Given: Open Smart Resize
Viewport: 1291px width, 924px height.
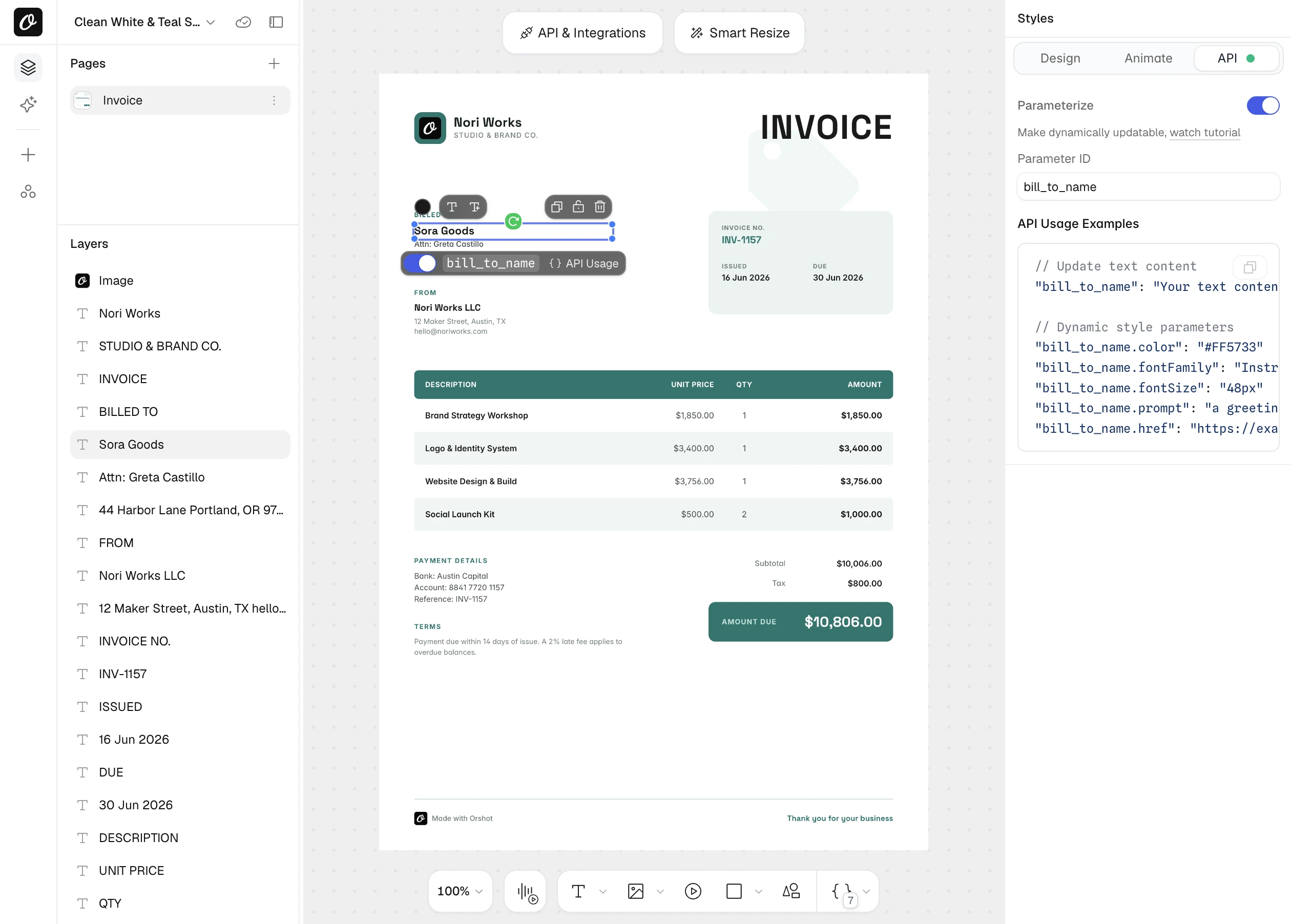Looking at the screenshot, I should pos(739,33).
